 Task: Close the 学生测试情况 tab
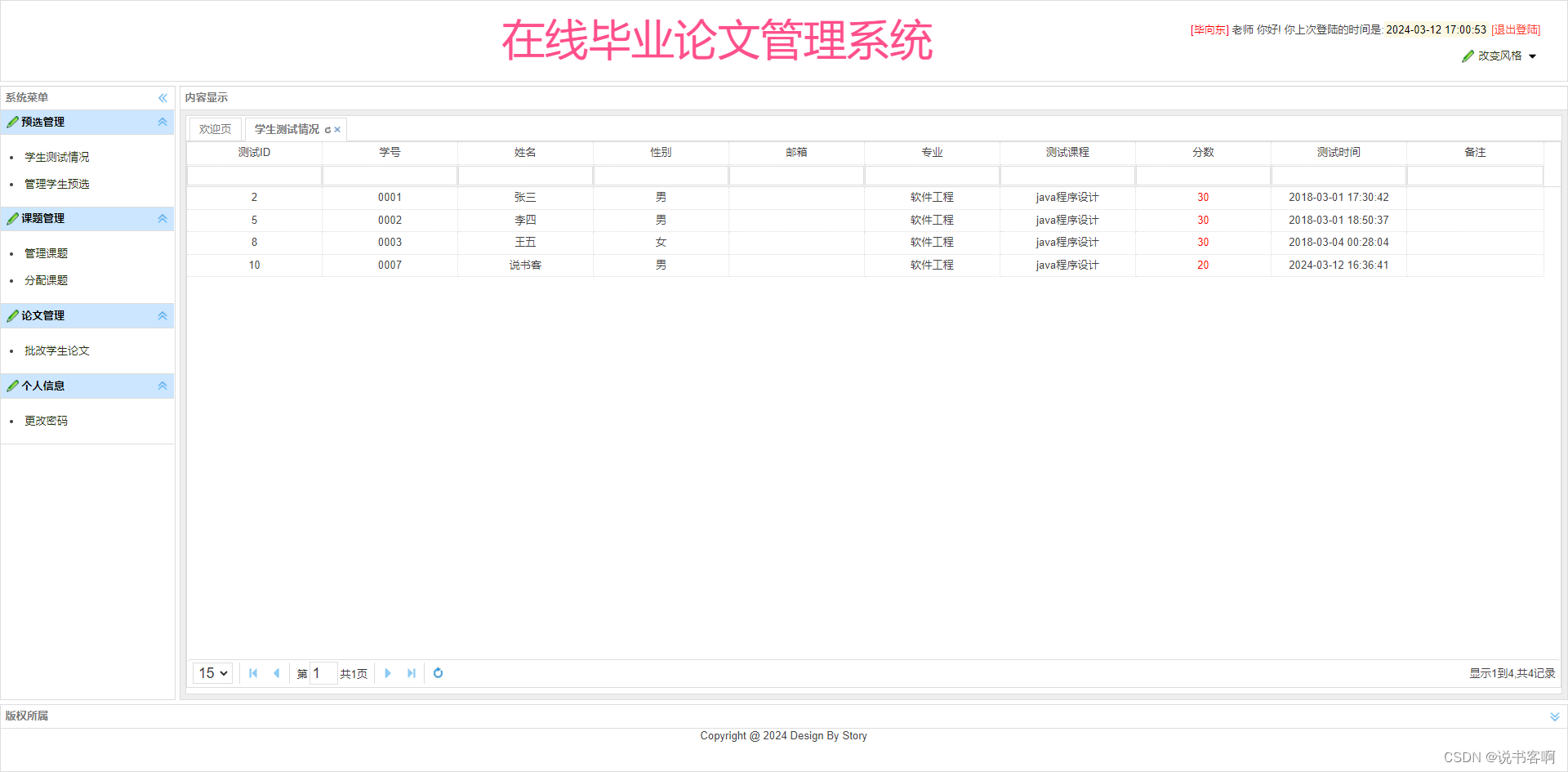pos(337,130)
